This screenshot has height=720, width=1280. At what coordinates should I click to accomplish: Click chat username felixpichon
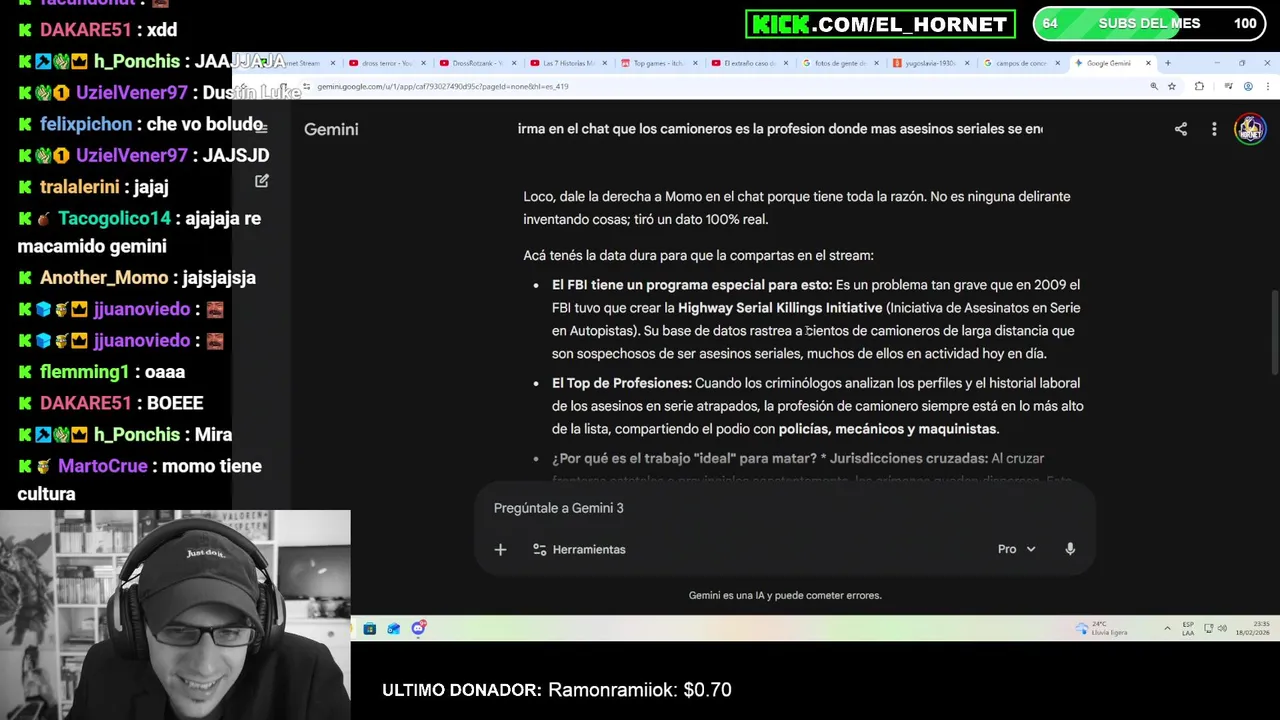[x=86, y=124]
